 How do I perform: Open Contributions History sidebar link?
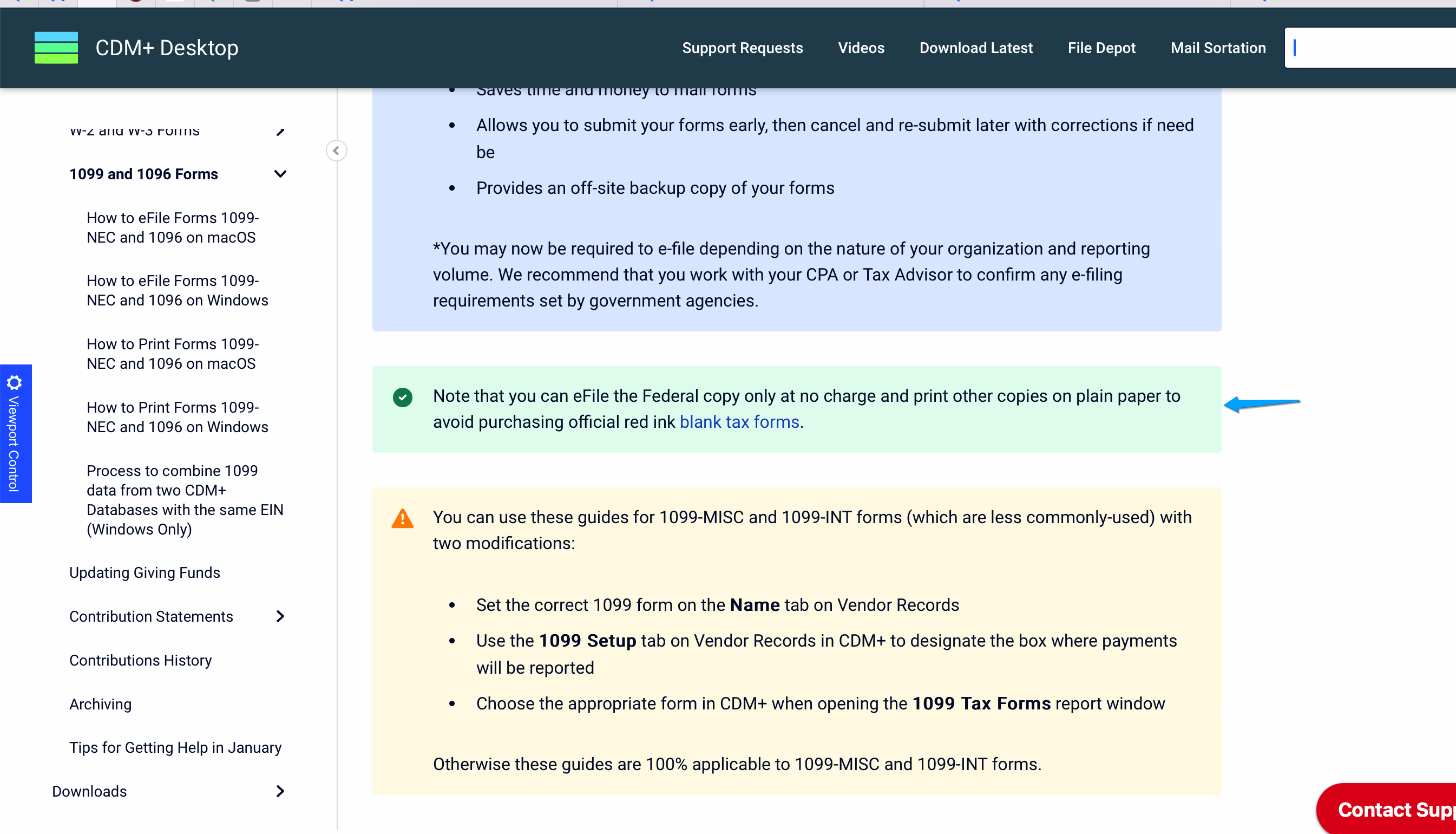141,660
